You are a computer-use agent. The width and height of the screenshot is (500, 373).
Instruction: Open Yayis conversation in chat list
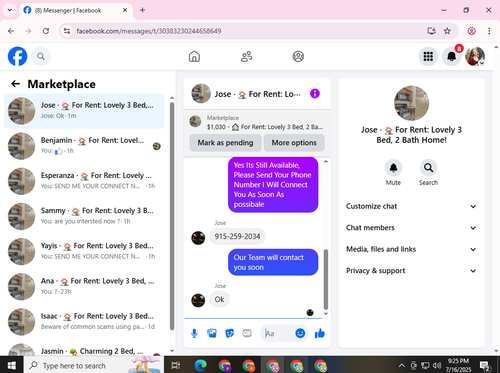click(84, 251)
